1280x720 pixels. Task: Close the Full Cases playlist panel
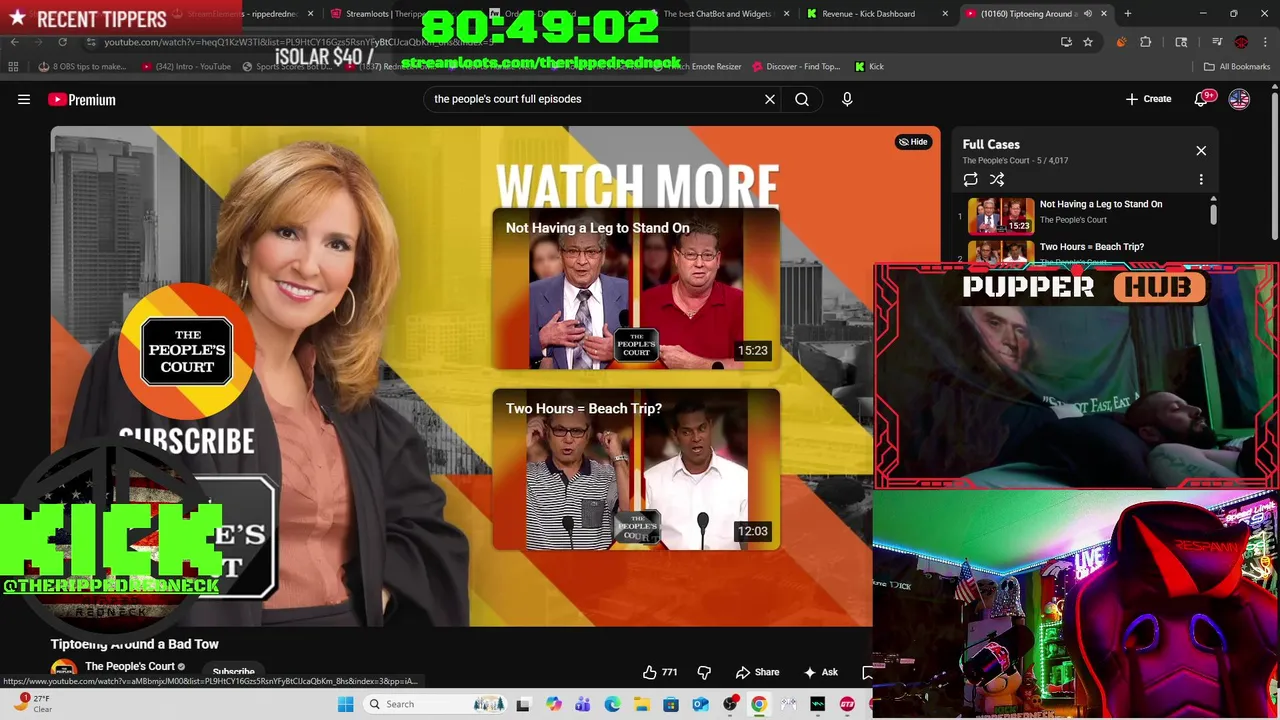pos(1201,151)
